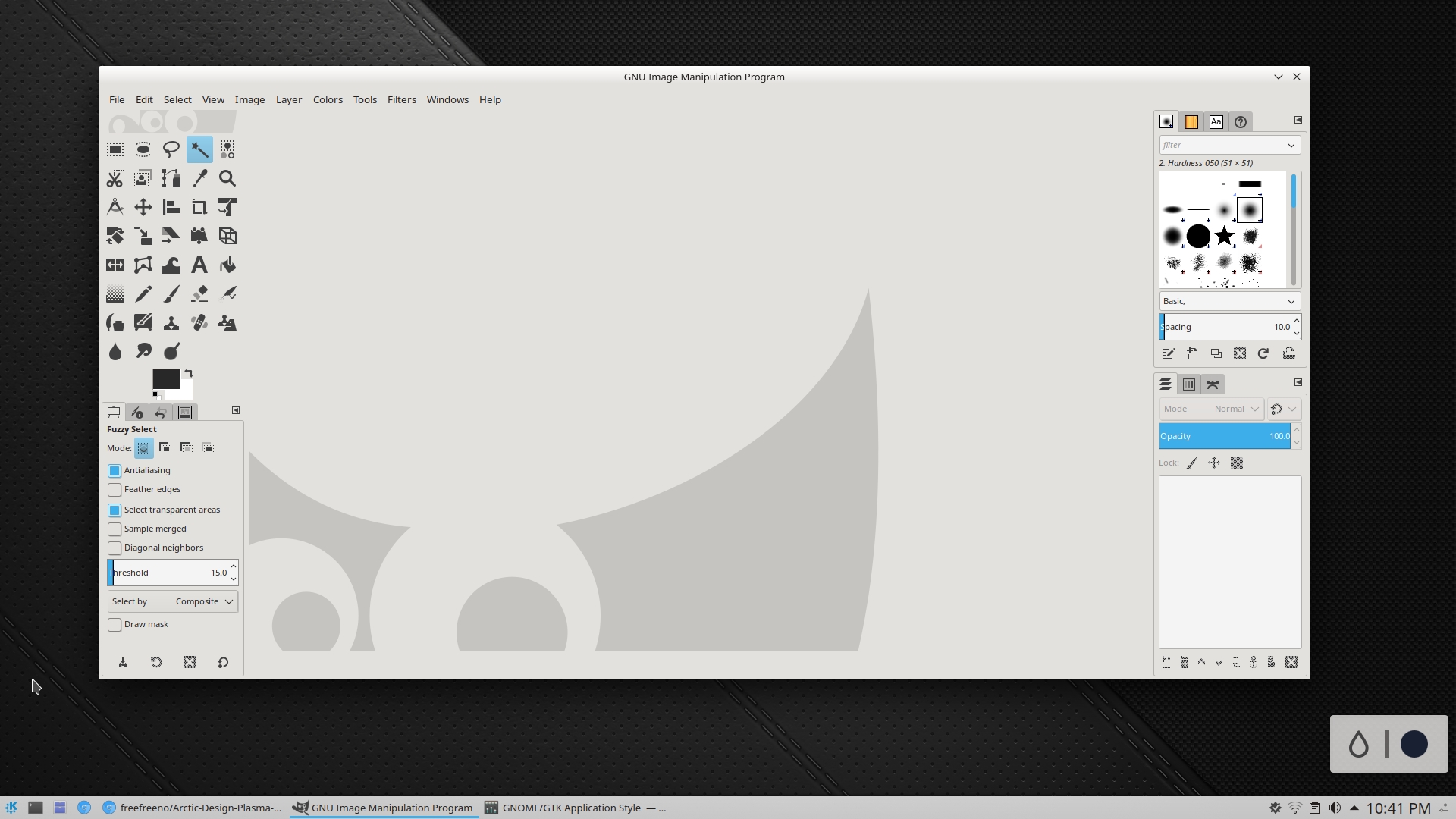Select the Move tool

[x=143, y=207]
